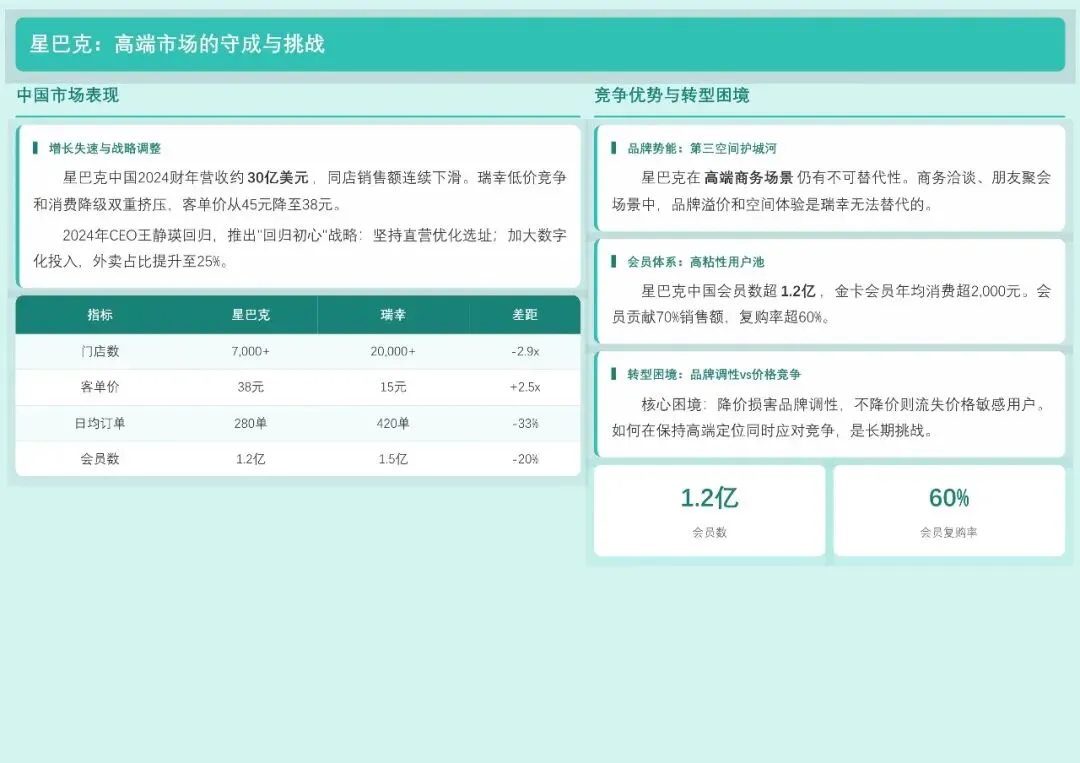Select the 客单价 row label

tap(100, 387)
